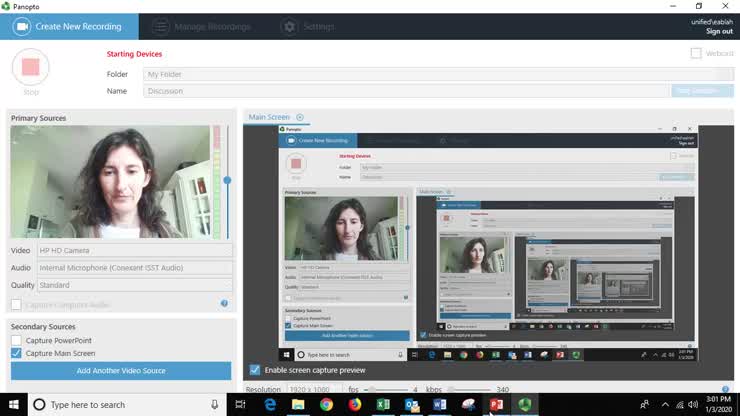Open Google Chrome from the taskbar
The image size is (740, 416).
[326, 405]
